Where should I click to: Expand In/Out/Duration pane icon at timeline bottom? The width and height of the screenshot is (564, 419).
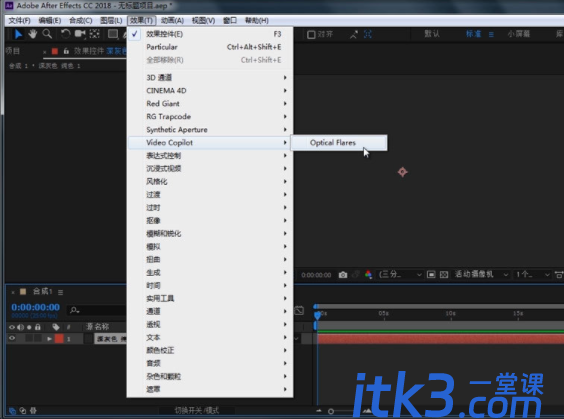tap(33, 410)
